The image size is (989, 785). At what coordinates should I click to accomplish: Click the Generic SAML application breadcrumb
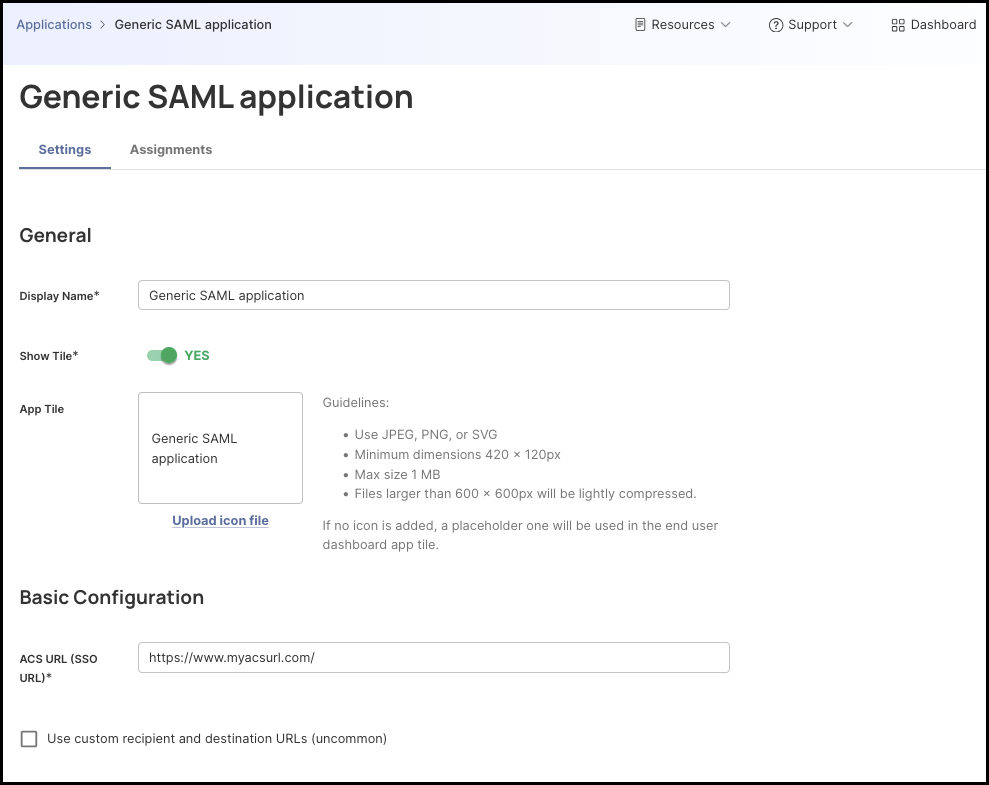click(x=193, y=24)
